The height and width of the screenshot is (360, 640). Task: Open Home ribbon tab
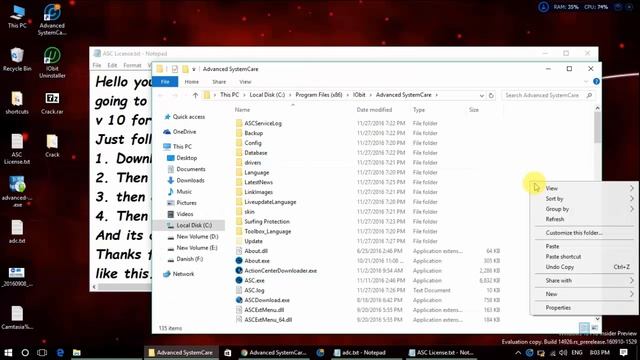pyautogui.click(x=191, y=82)
